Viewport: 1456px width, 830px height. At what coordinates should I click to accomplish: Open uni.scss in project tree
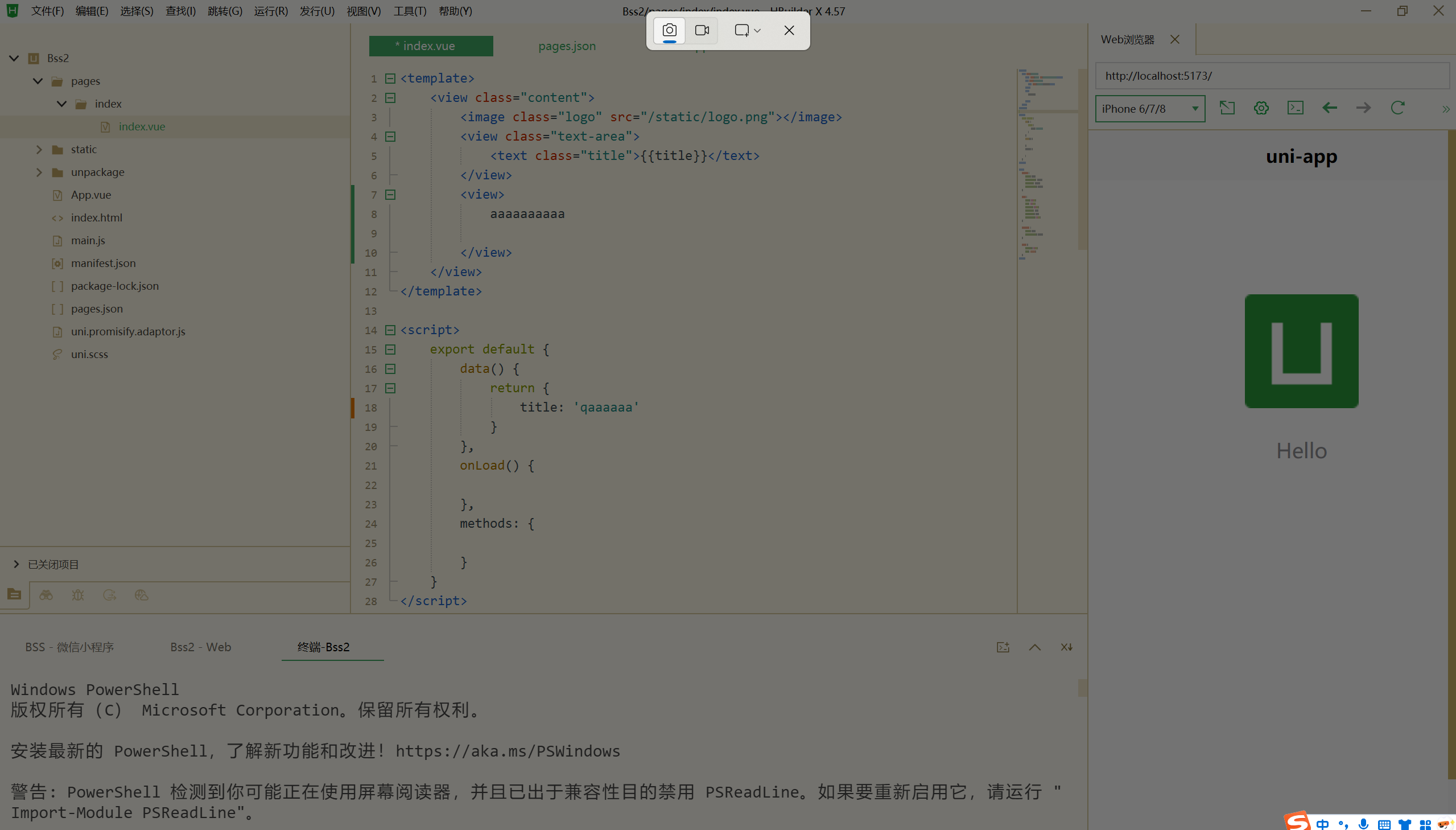coord(89,355)
